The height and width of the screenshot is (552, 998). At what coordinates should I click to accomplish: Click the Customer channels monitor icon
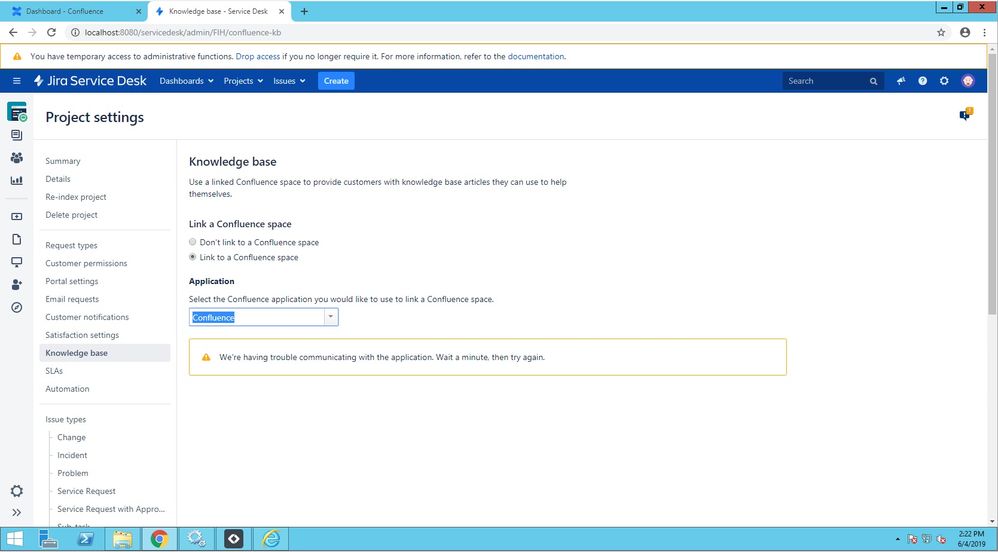(x=17, y=262)
